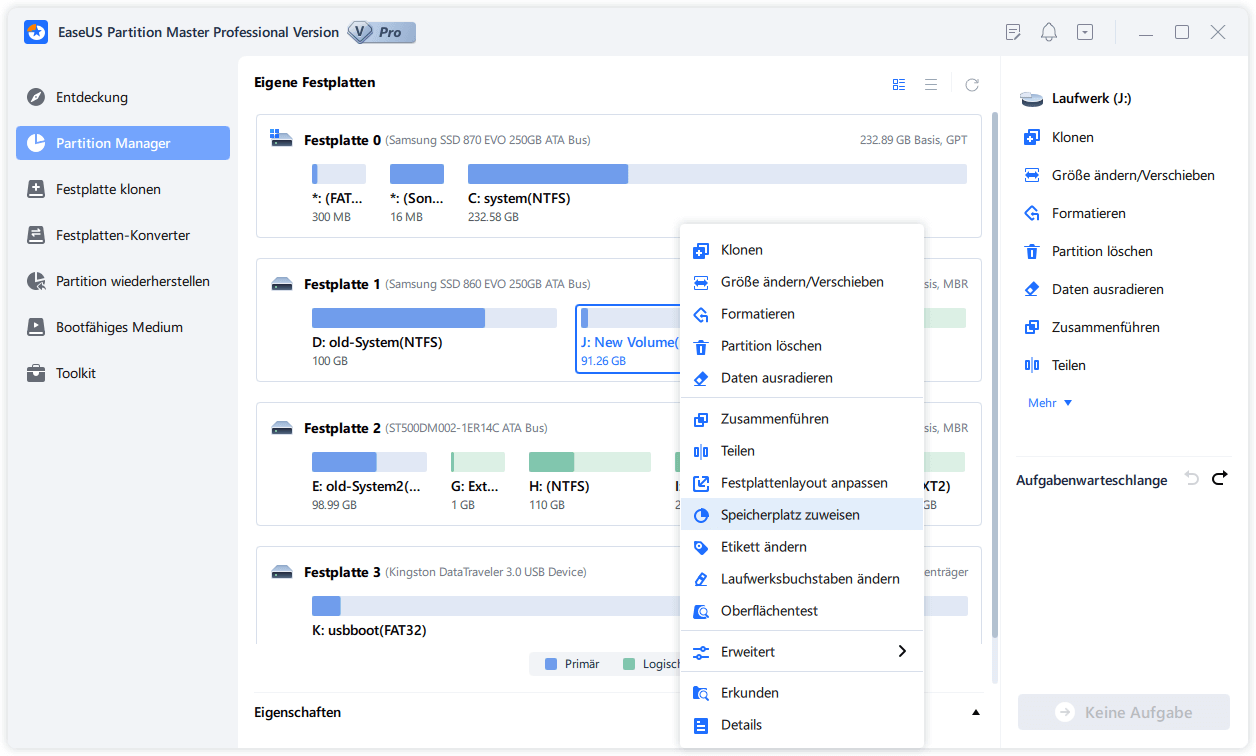Open Entdeckung via its compass icon
Screen dimensions: 1256x756
click(x=36, y=97)
